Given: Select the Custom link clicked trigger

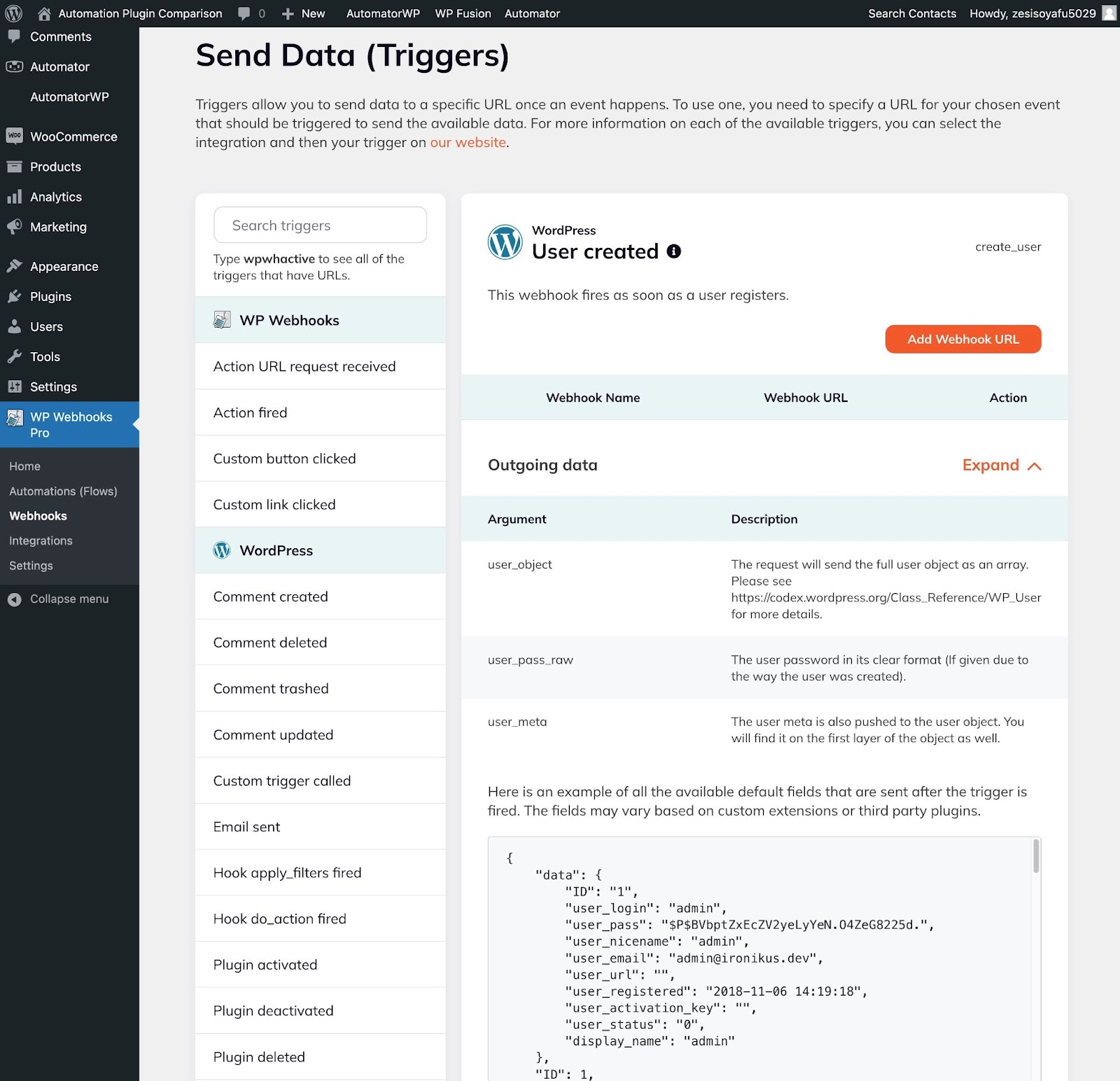Looking at the screenshot, I should (320, 504).
